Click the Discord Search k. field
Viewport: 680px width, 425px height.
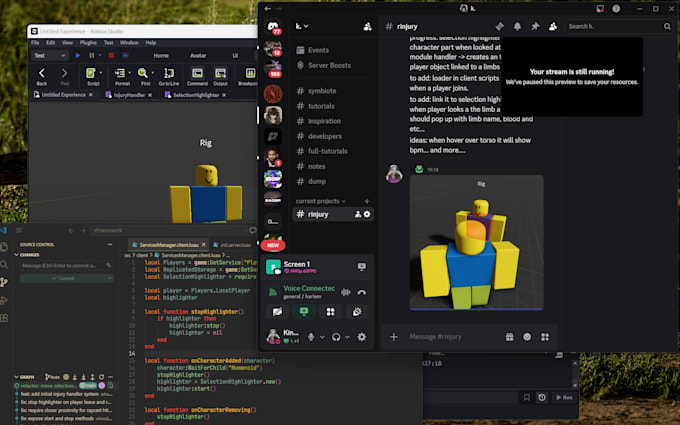tap(620, 26)
